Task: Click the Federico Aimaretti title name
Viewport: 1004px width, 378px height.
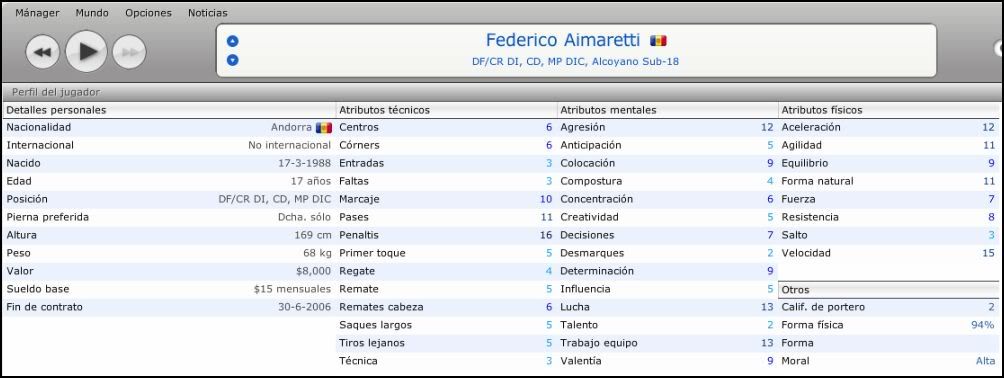Action: pos(563,40)
